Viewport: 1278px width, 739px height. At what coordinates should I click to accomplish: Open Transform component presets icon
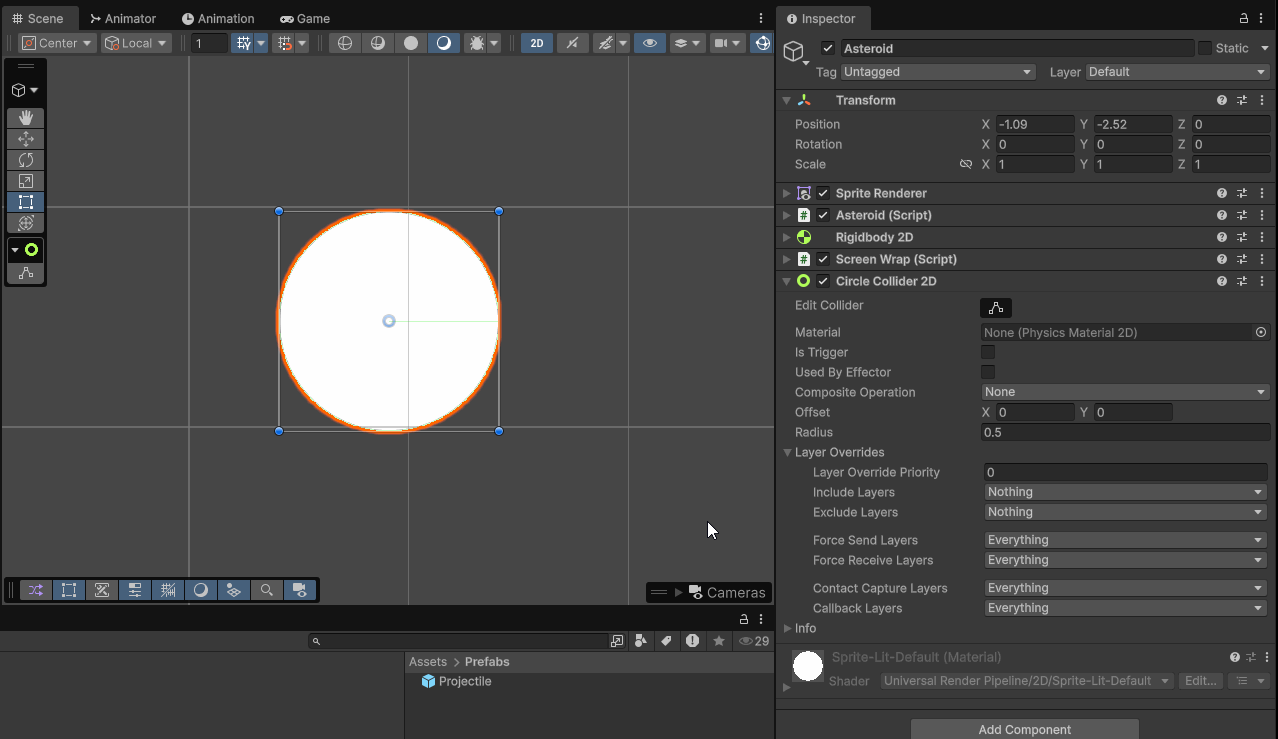(1242, 100)
